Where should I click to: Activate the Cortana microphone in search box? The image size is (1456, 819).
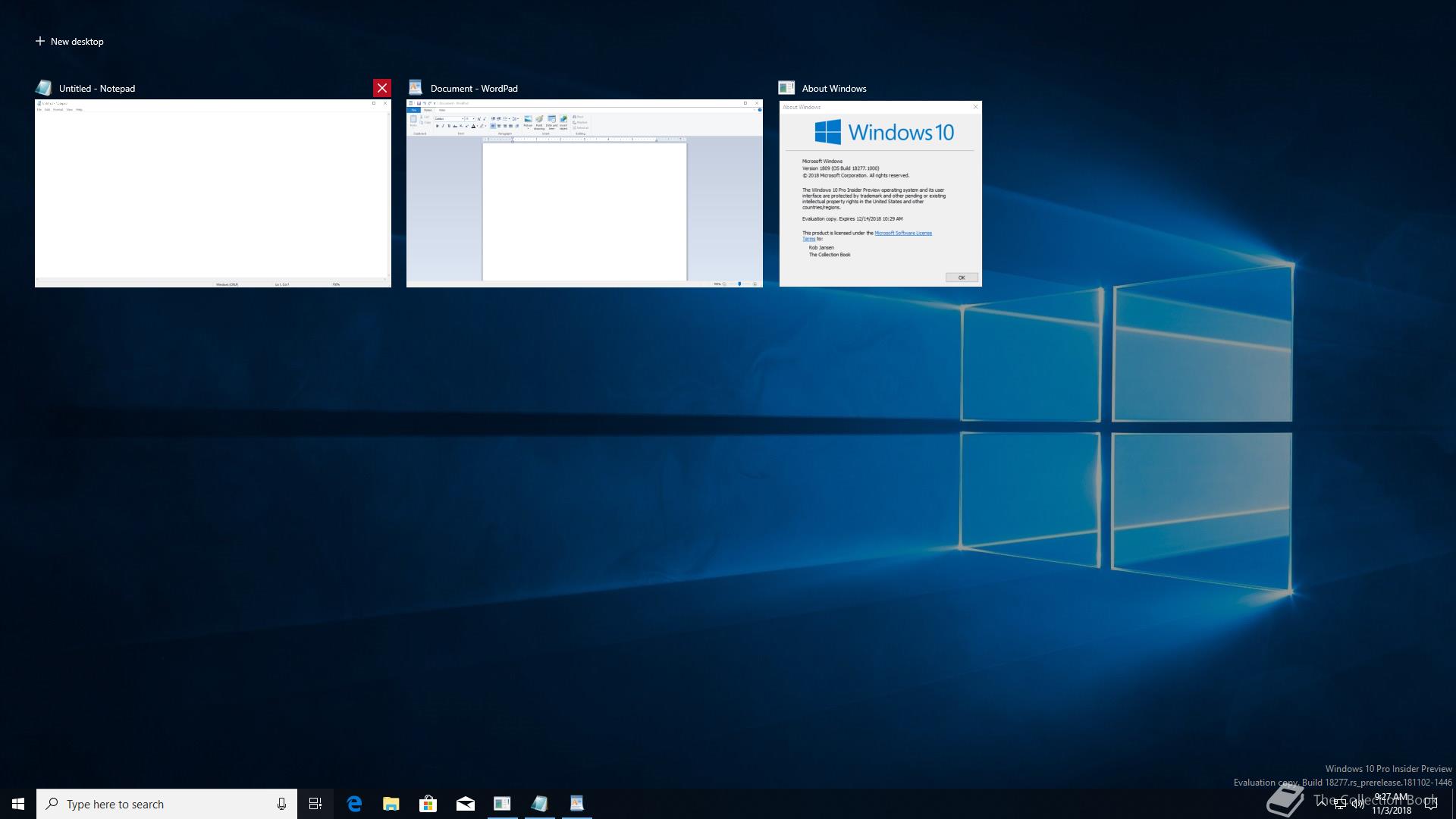[281, 804]
